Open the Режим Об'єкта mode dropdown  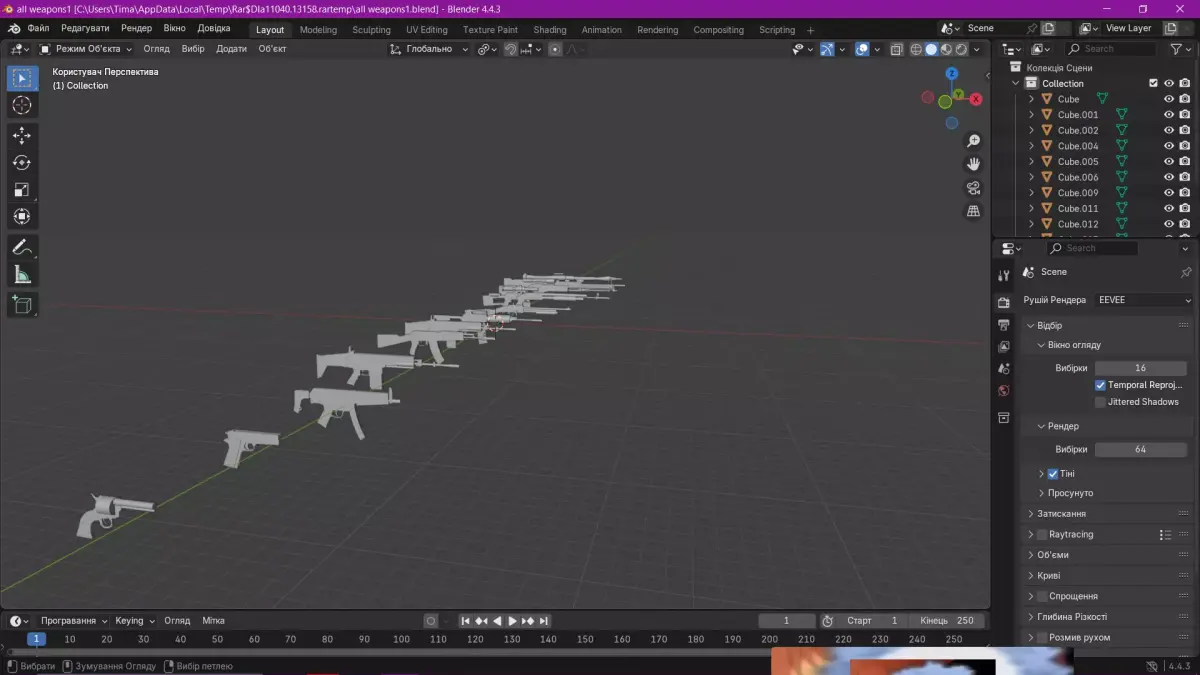86,49
